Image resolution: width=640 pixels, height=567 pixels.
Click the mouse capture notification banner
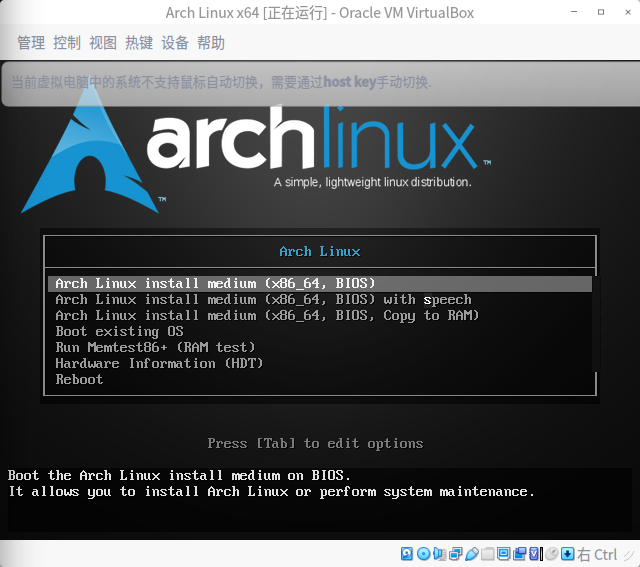[x=320, y=83]
